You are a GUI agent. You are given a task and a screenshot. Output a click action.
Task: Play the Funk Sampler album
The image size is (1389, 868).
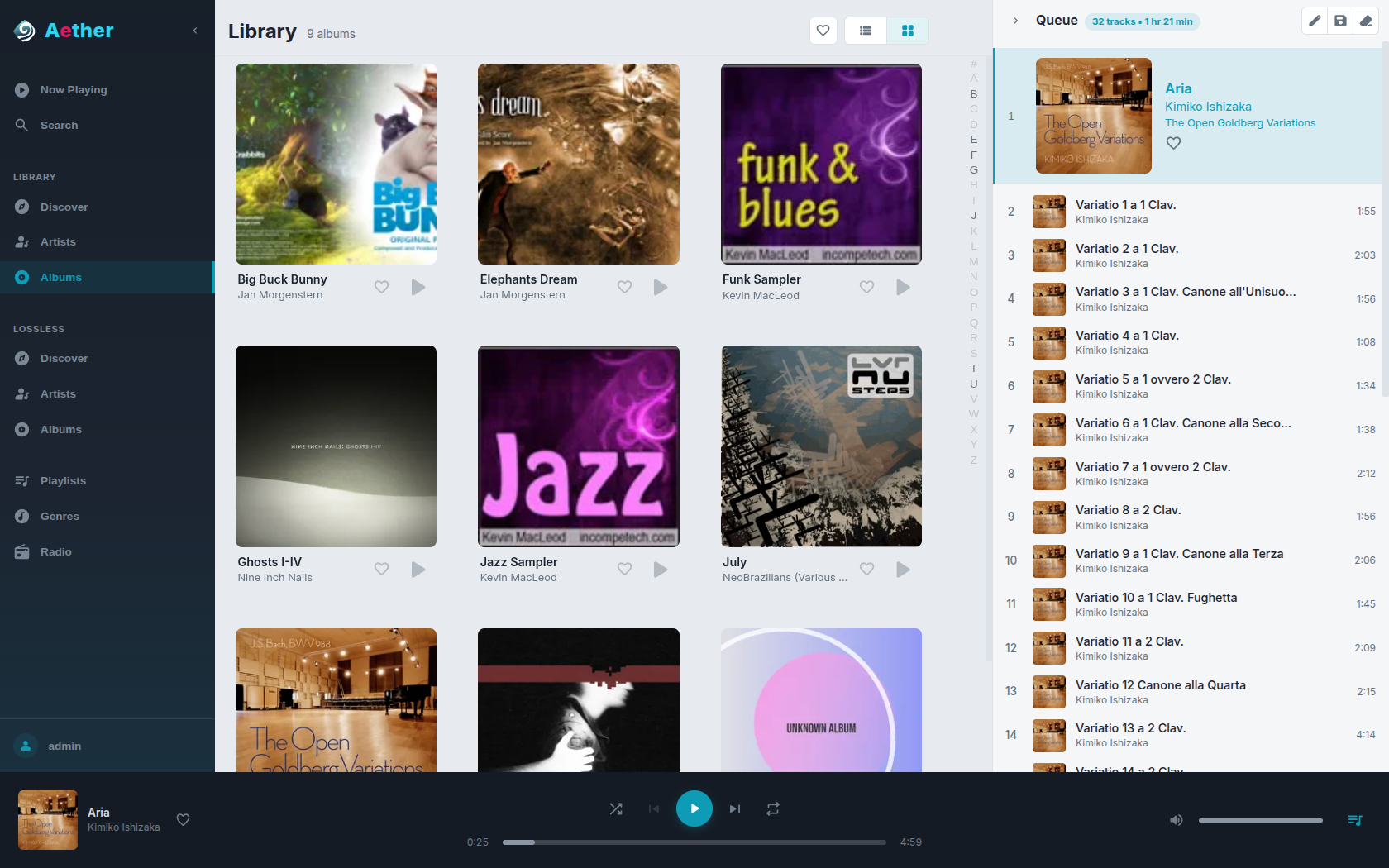[x=903, y=287]
